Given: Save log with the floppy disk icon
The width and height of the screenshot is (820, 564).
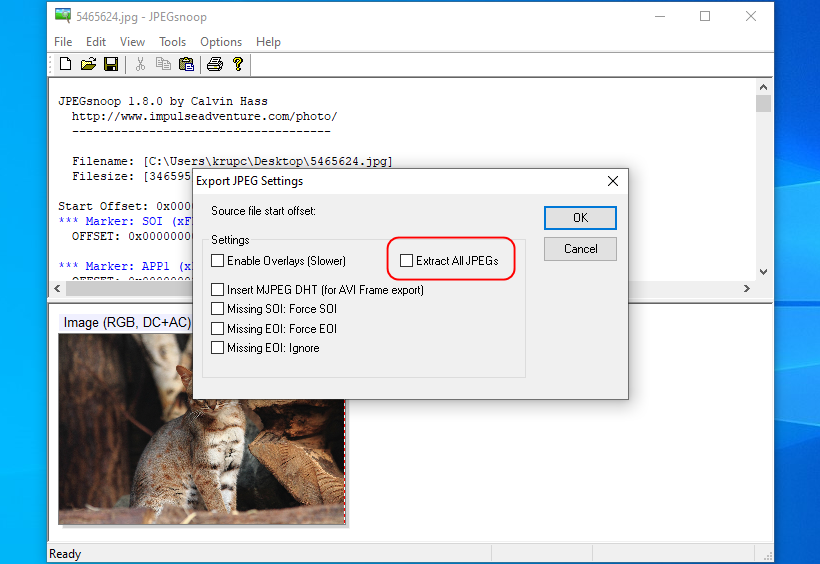Looking at the screenshot, I should click(111, 64).
